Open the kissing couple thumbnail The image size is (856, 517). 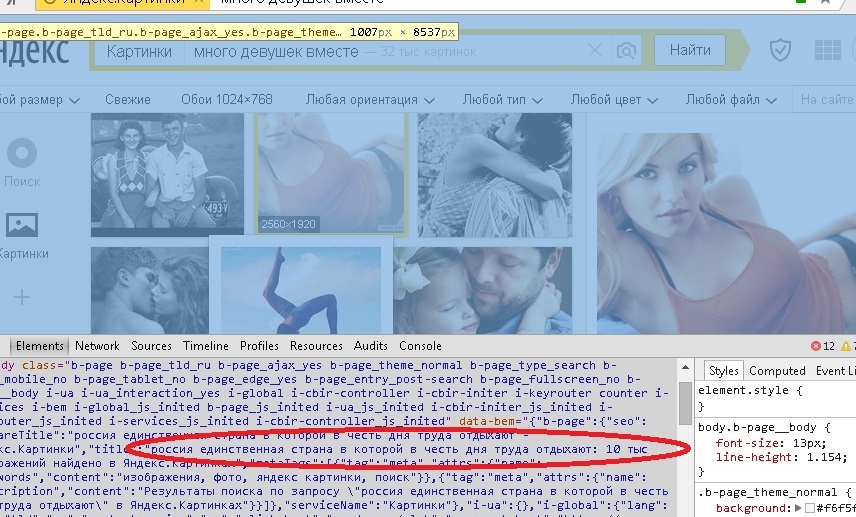150,290
